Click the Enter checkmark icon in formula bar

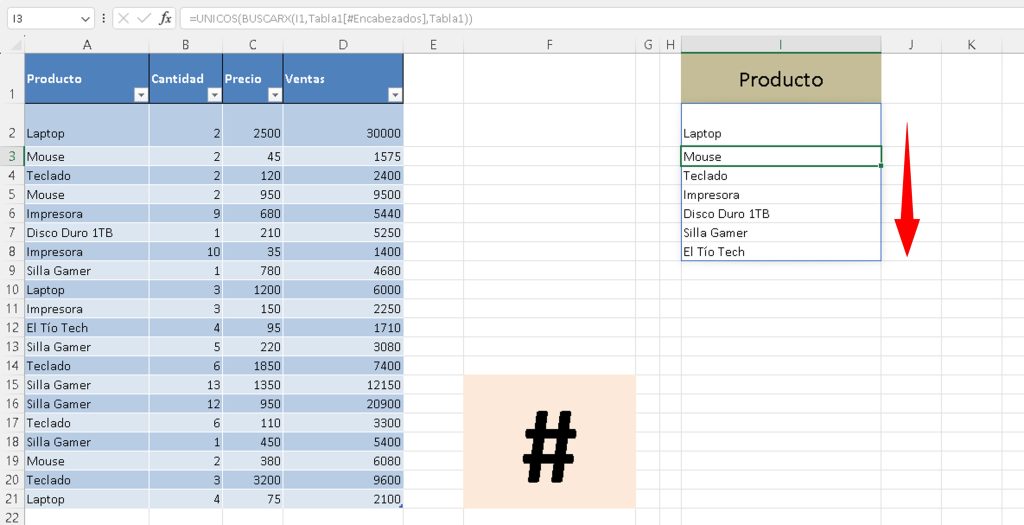pos(144,18)
